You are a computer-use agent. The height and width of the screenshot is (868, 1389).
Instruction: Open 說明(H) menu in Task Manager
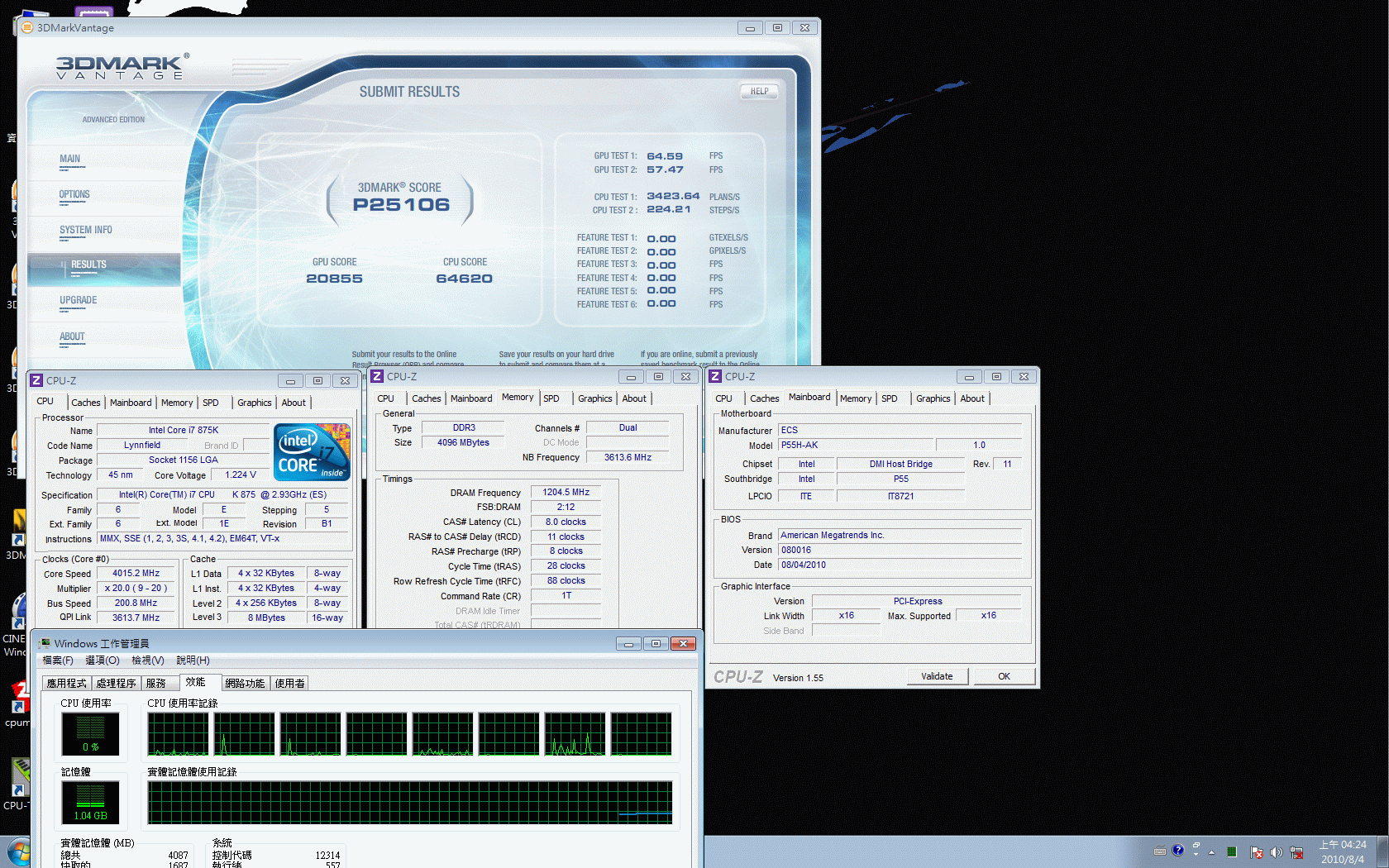pos(193,661)
